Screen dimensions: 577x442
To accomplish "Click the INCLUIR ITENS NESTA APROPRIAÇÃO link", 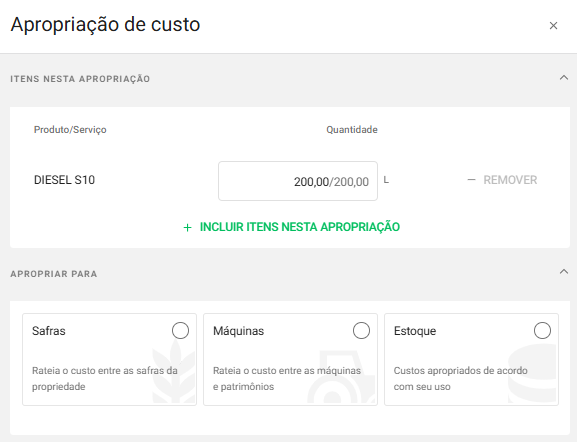I will [x=300, y=227].
